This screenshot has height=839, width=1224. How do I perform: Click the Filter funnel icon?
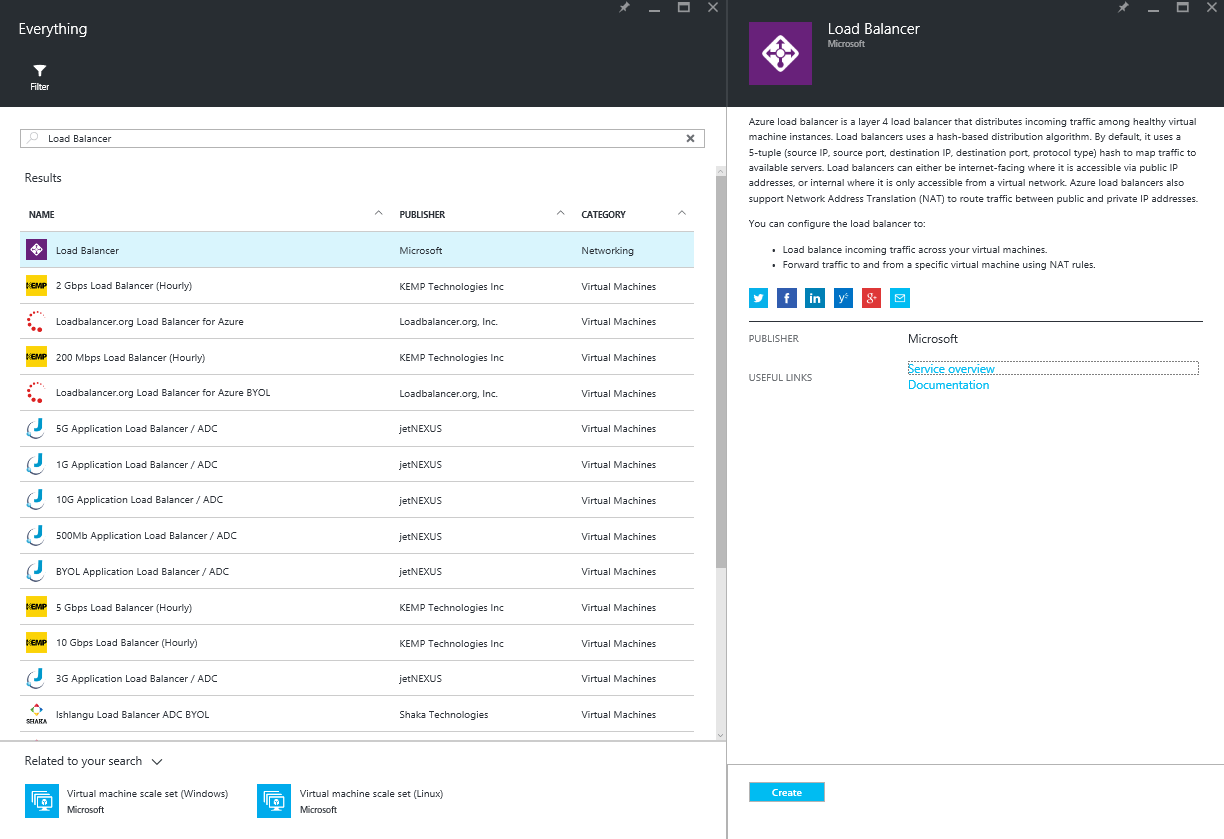tap(39, 71)
